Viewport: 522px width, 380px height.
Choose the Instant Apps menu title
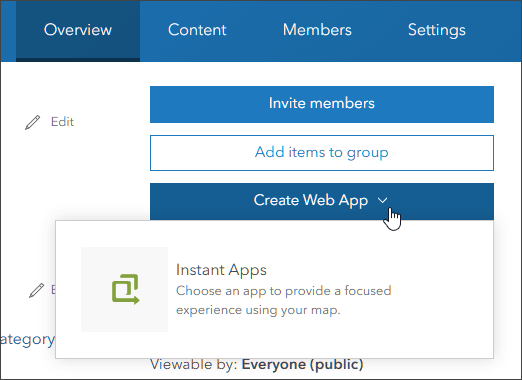click(x=221, y=270)
